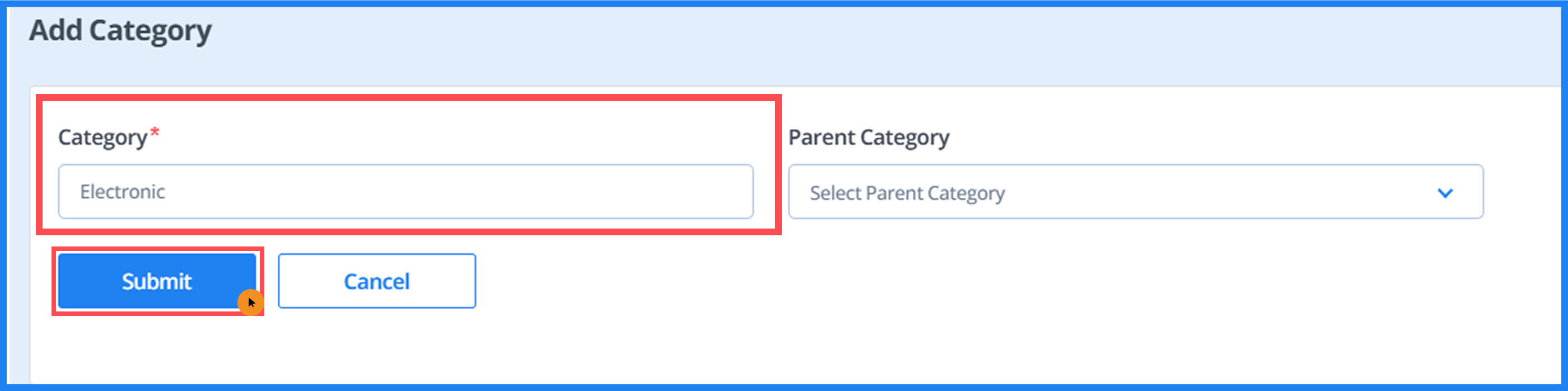This screenshot has width=1568, height=391.
Task: Click the 'Parent Category' field label
Action: point(868,138)
